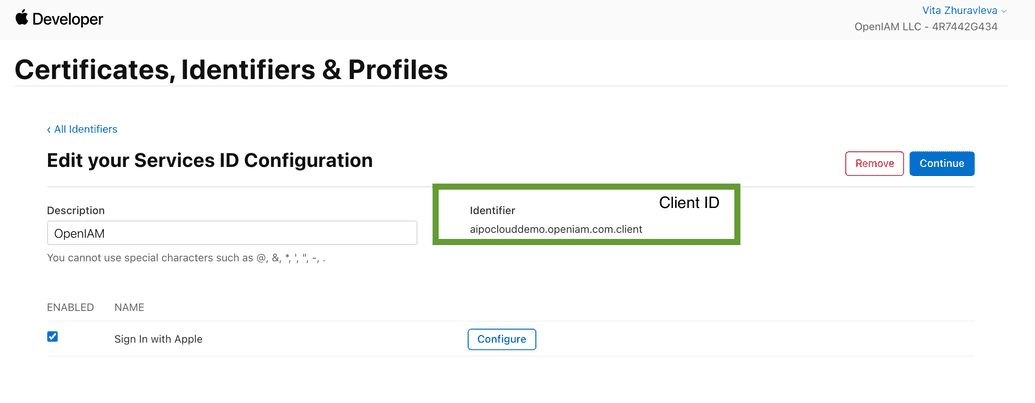Click the Apple logo icon

(x=22, y=18)
